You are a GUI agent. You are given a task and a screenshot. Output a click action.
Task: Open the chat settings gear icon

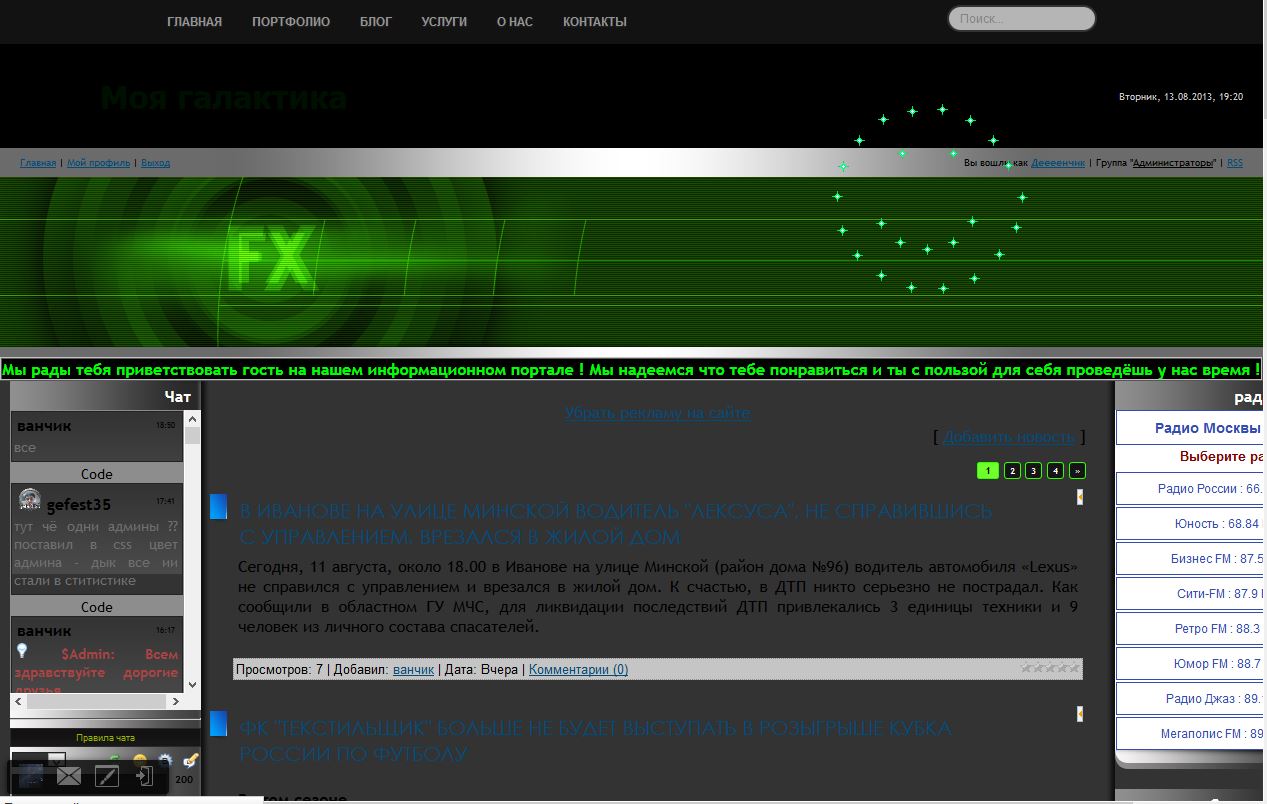(165, 762)
